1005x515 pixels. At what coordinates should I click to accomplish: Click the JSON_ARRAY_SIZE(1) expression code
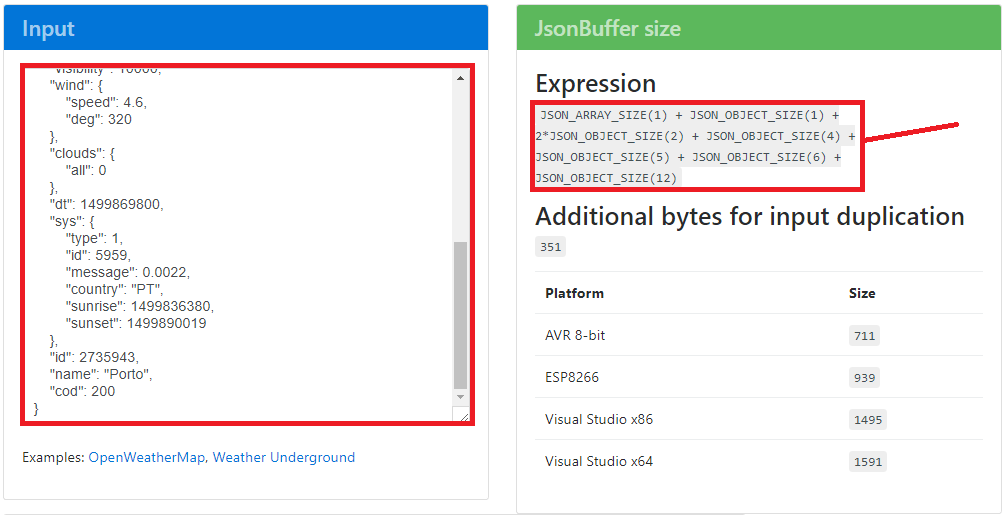point(603,115)
